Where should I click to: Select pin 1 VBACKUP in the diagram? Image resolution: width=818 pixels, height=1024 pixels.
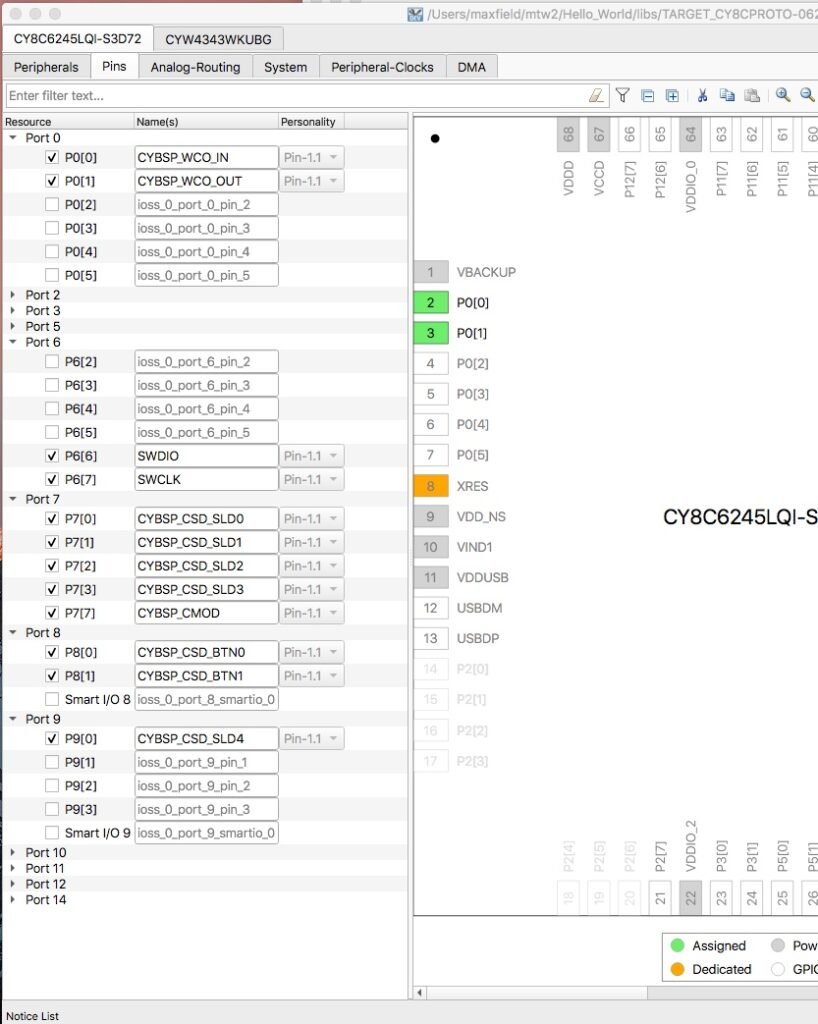click(430, 272)
